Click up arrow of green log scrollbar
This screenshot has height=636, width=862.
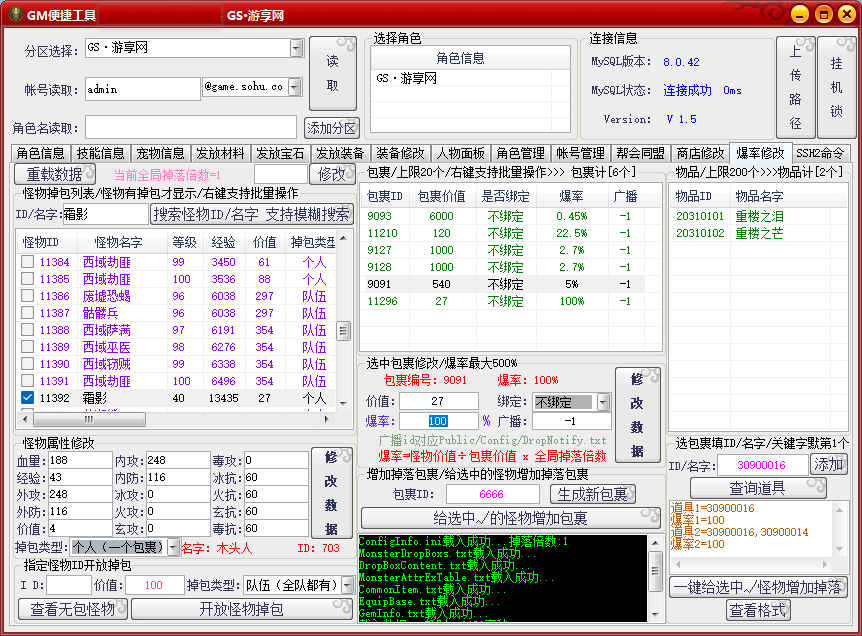(655, 543)
